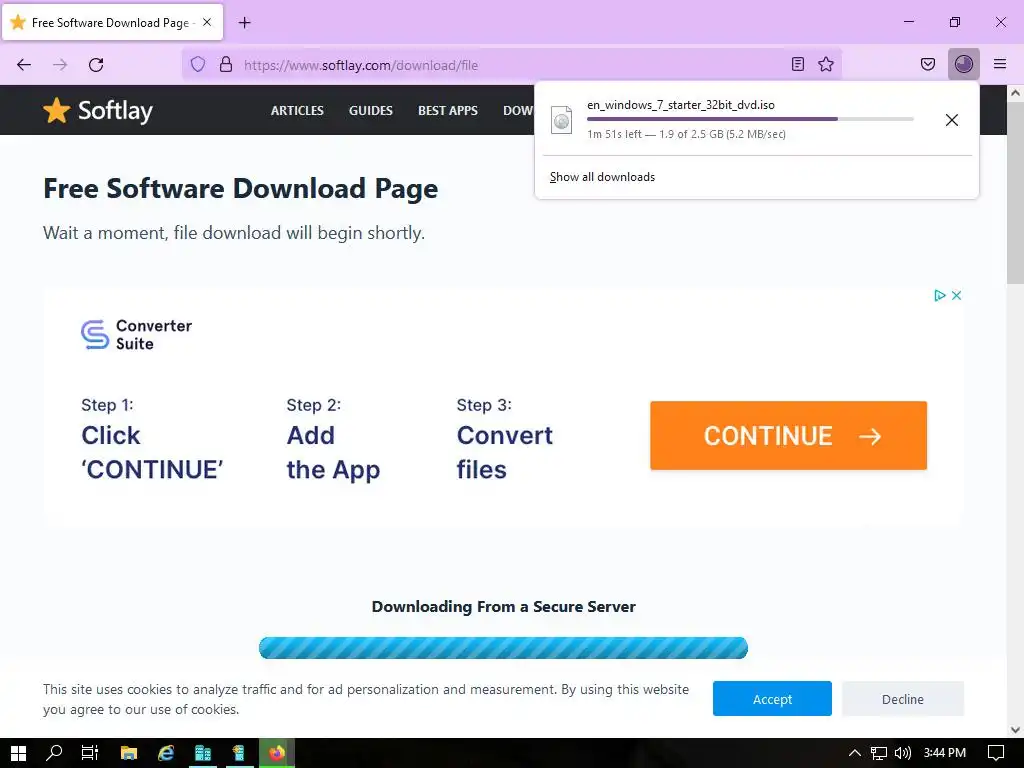Click the site security padlock icon
The width and height of the screenshot is (1024, 768).
tap(226, 65)
